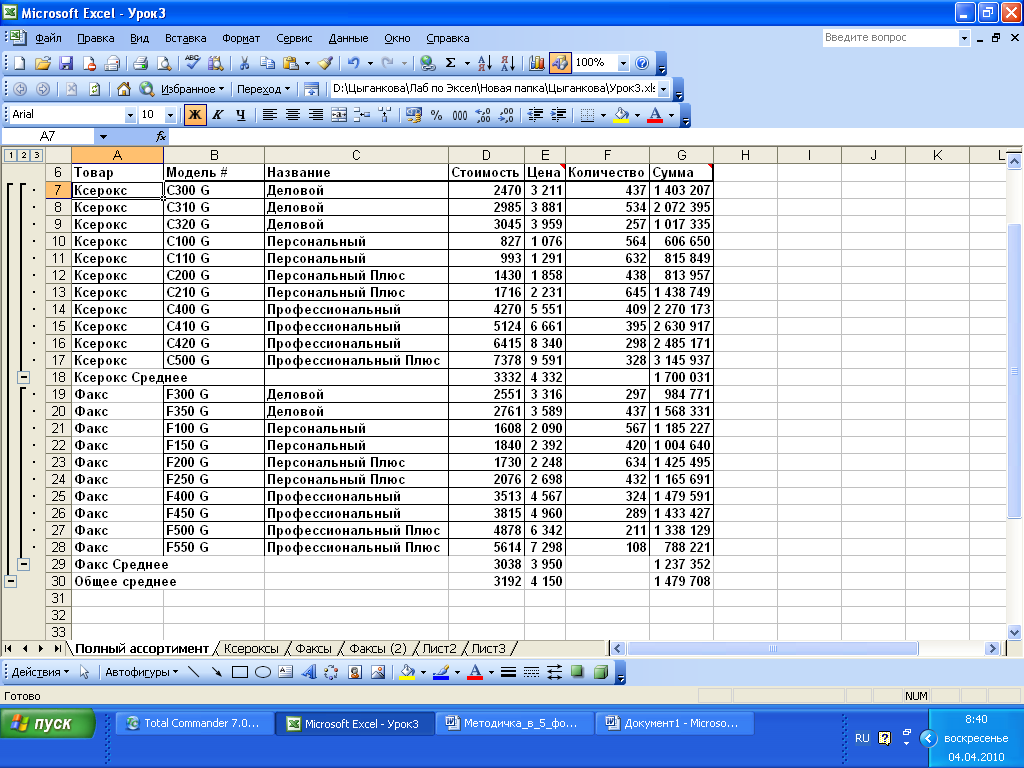Click the vertical scrollbar down arrow
Viewport: 1024px width, 768px height.
1014,632
